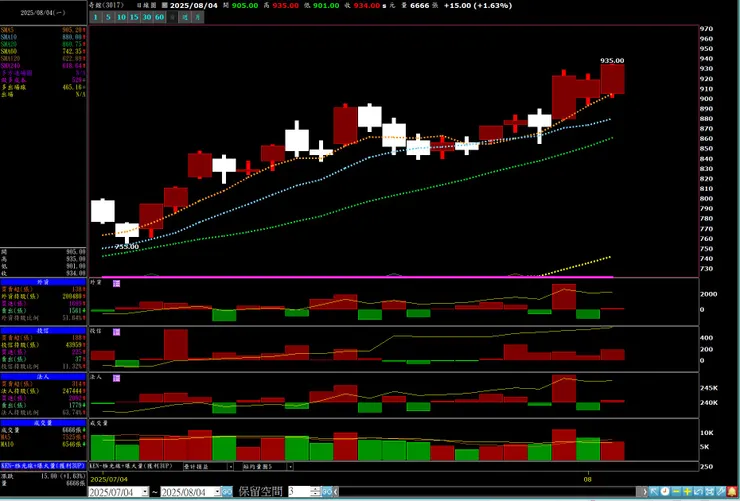Select the 法人 panel blue header
Viewport: 740px width, 501px height.
click(43, 377)
